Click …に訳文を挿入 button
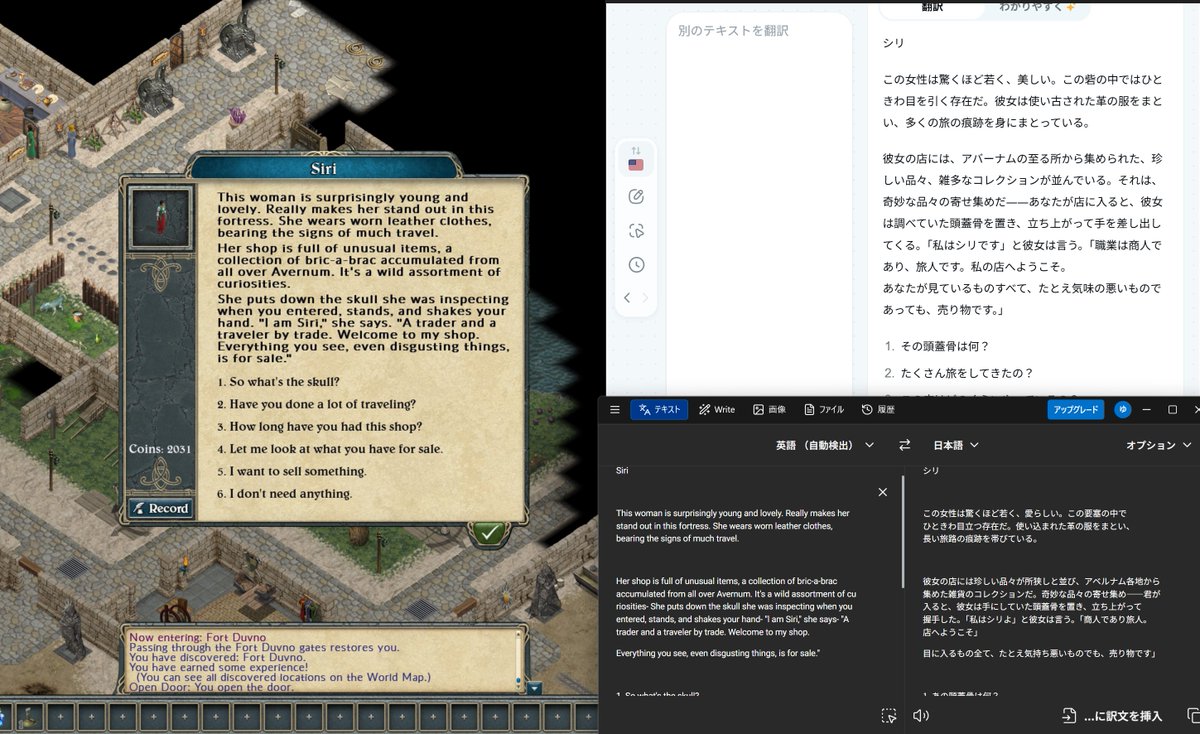Image resolution: width=1200 pixels, height=734 pixels. [1112, 715]
